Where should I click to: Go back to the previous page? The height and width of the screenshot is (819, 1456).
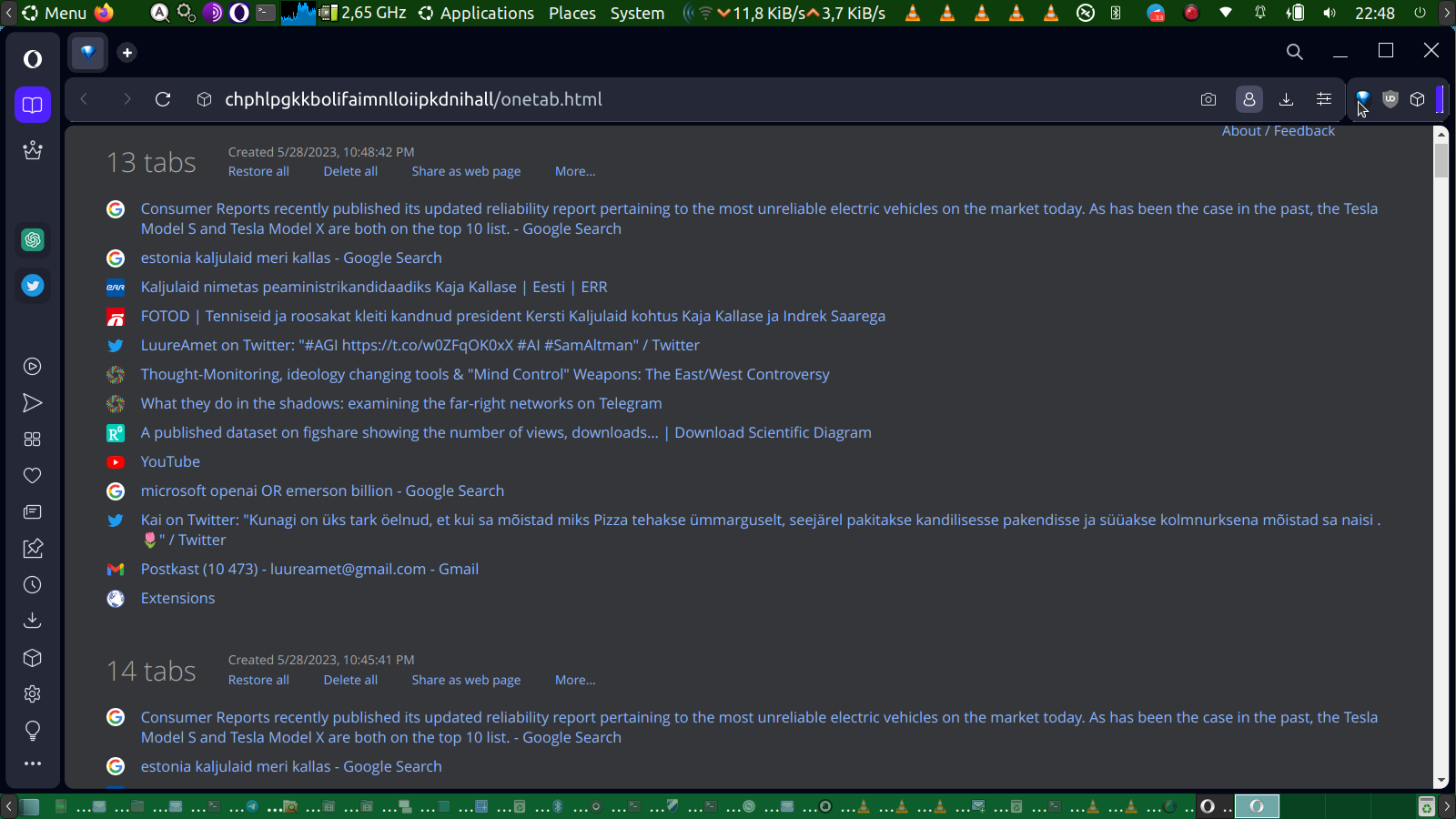pos(84,99)
